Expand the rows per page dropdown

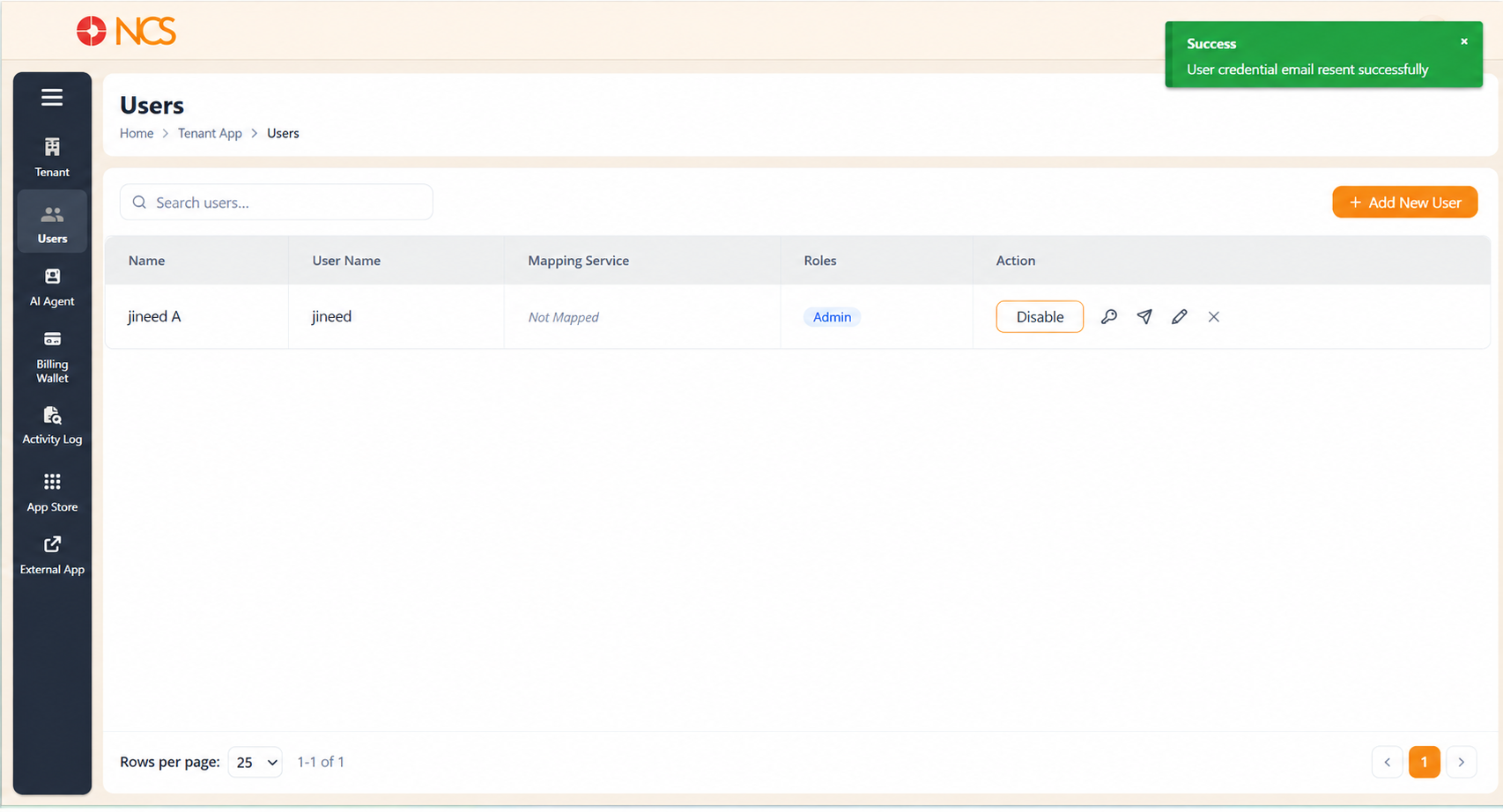click(255, 762)
